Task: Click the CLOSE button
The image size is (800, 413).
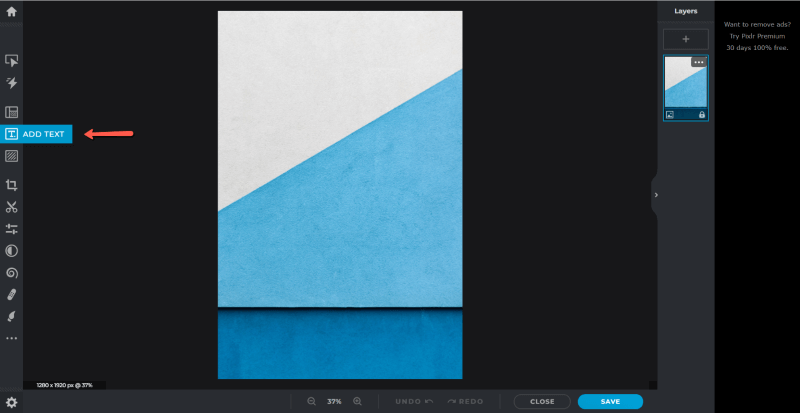Action: tap(542, 402)
